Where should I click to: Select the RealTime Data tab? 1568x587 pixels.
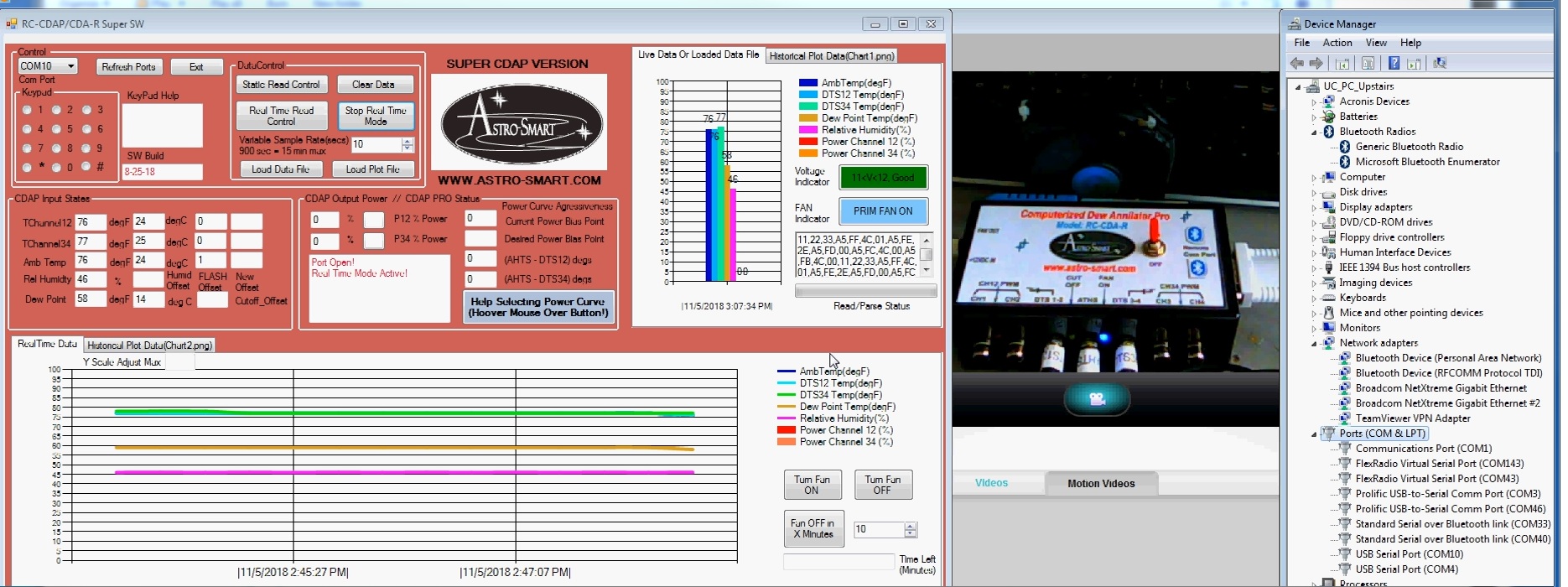pyautogui.click(x=47, y=344)
